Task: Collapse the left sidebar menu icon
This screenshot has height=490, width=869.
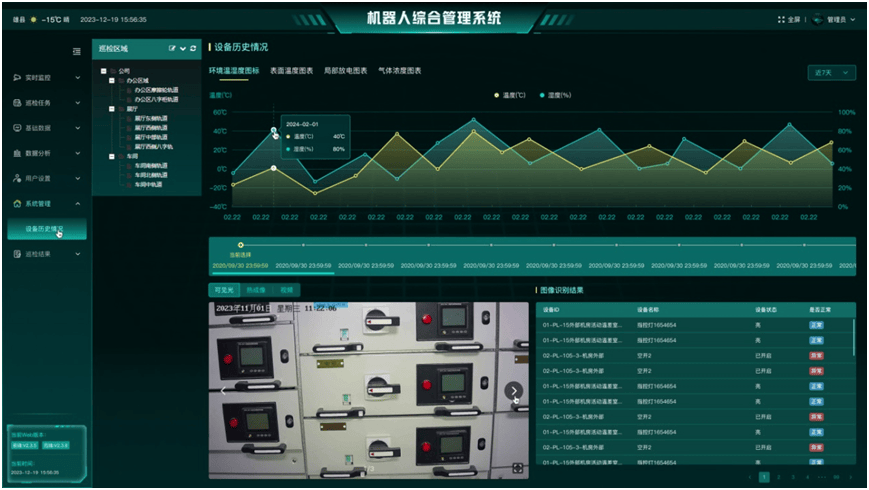Action: (77, 51)
